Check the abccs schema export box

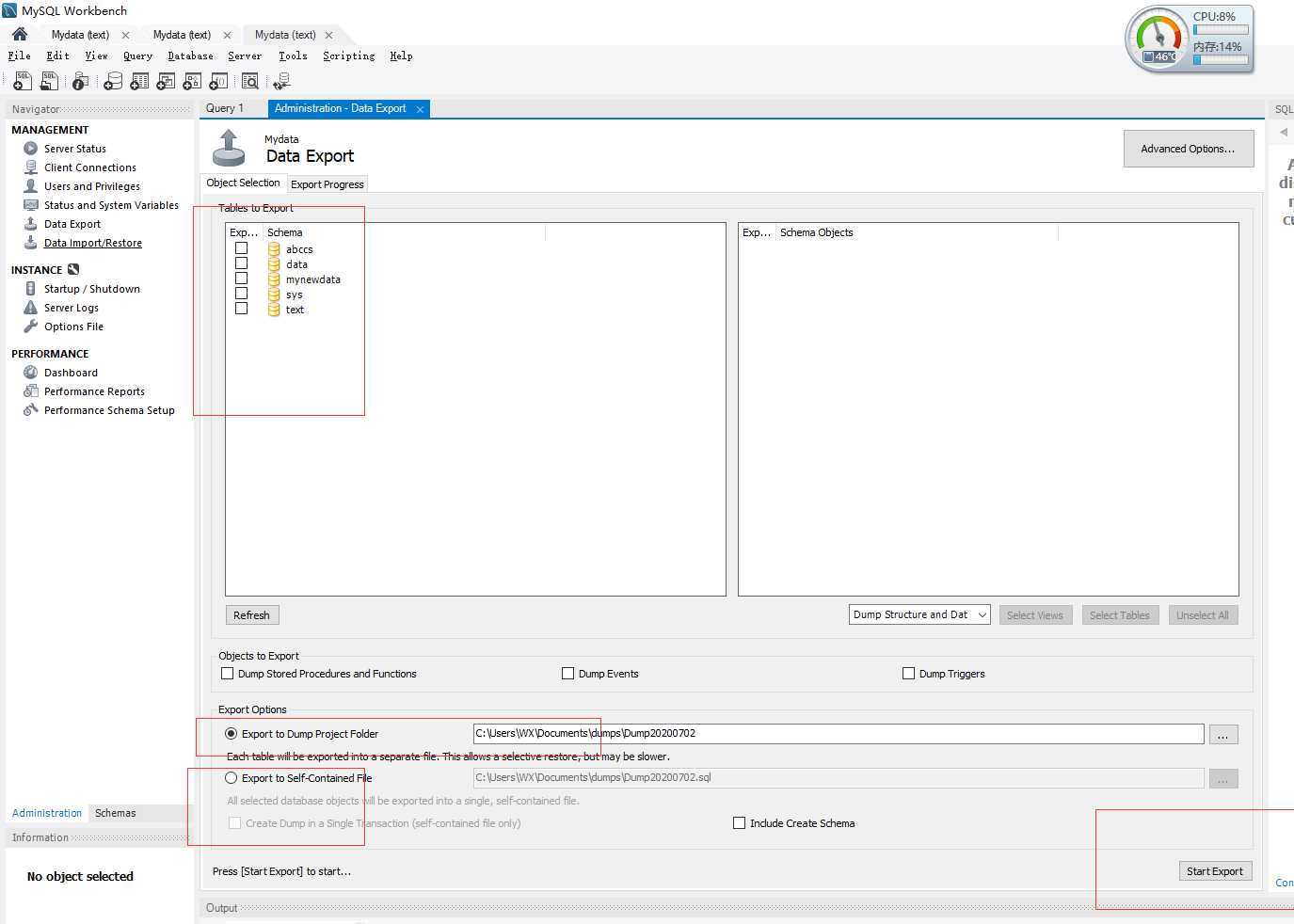tap(242, 248)
